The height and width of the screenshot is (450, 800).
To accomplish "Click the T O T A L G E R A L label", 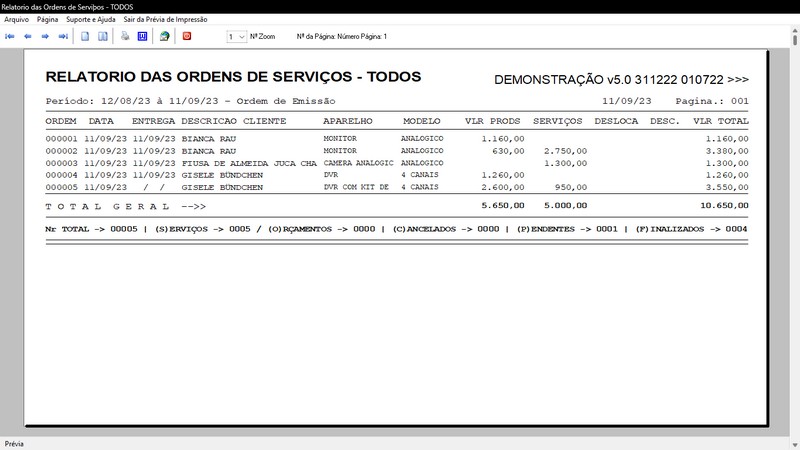I will click(107, 207).
